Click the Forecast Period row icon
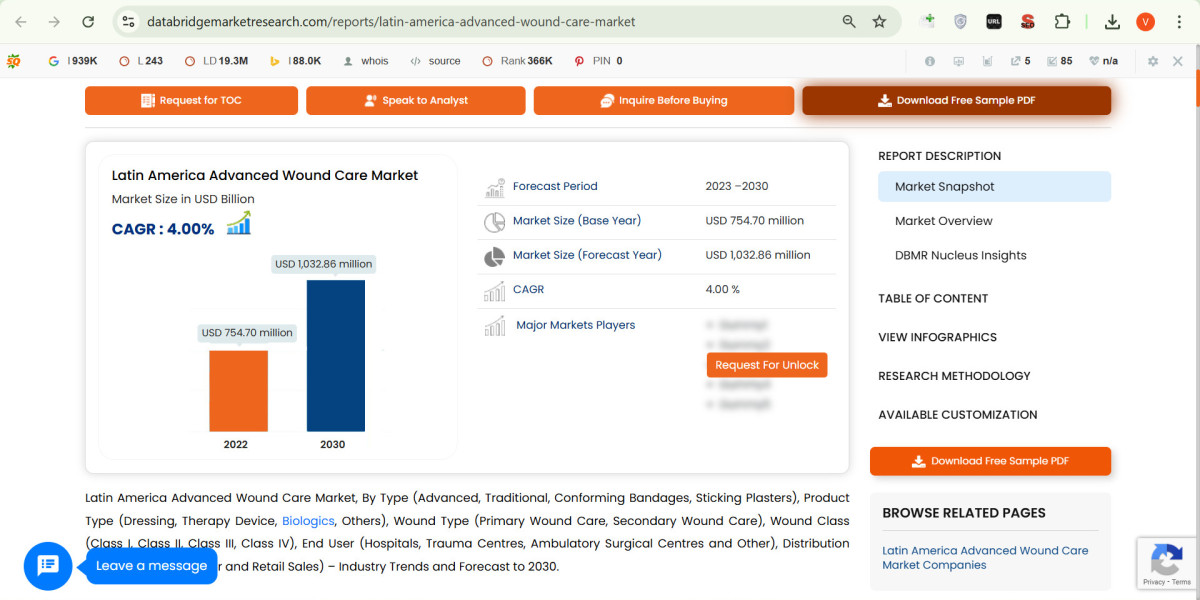 tap(494, 187)
